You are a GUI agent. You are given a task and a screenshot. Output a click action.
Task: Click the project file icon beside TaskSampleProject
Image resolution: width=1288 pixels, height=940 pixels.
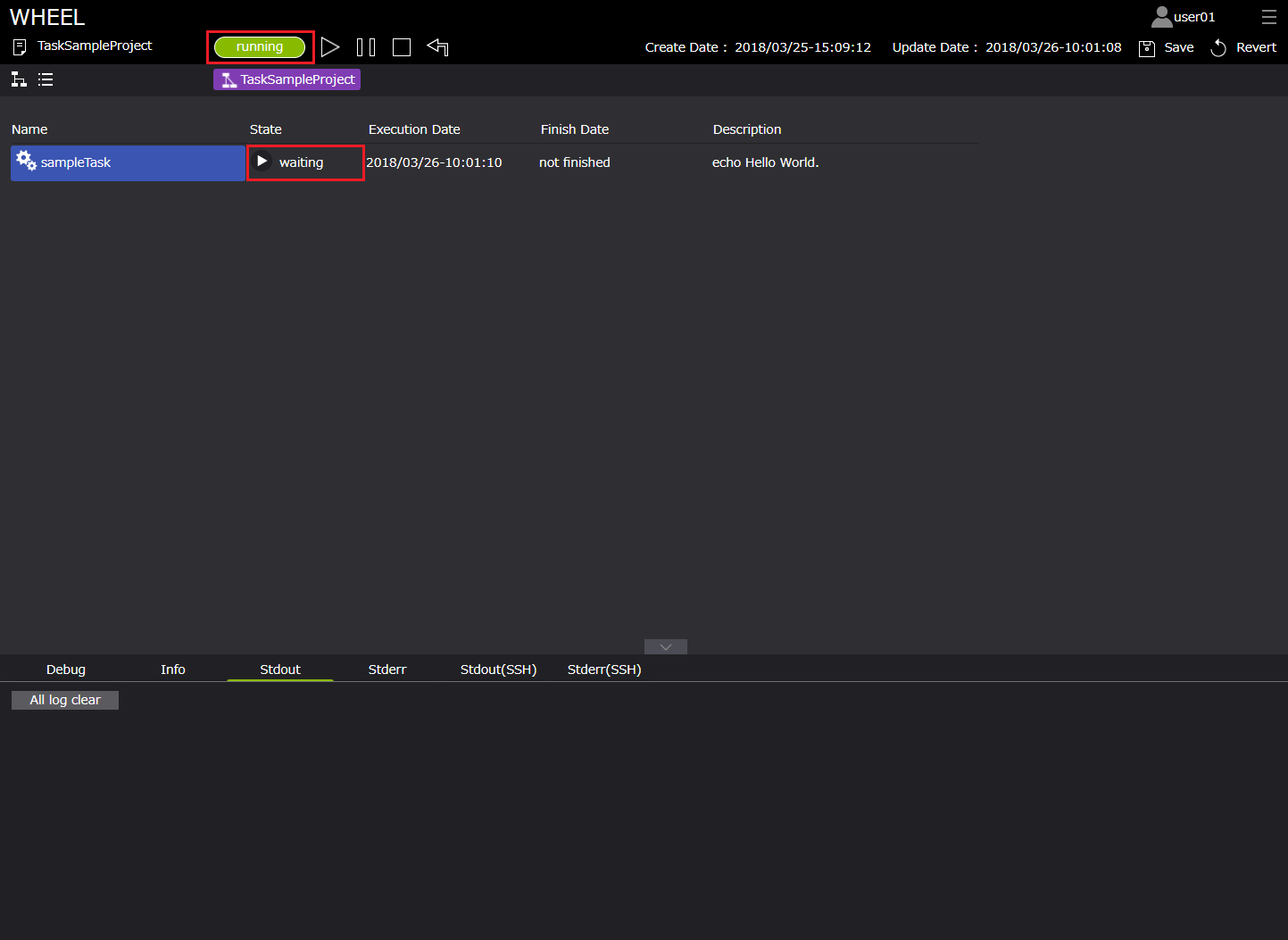click(x=20, y=46)
